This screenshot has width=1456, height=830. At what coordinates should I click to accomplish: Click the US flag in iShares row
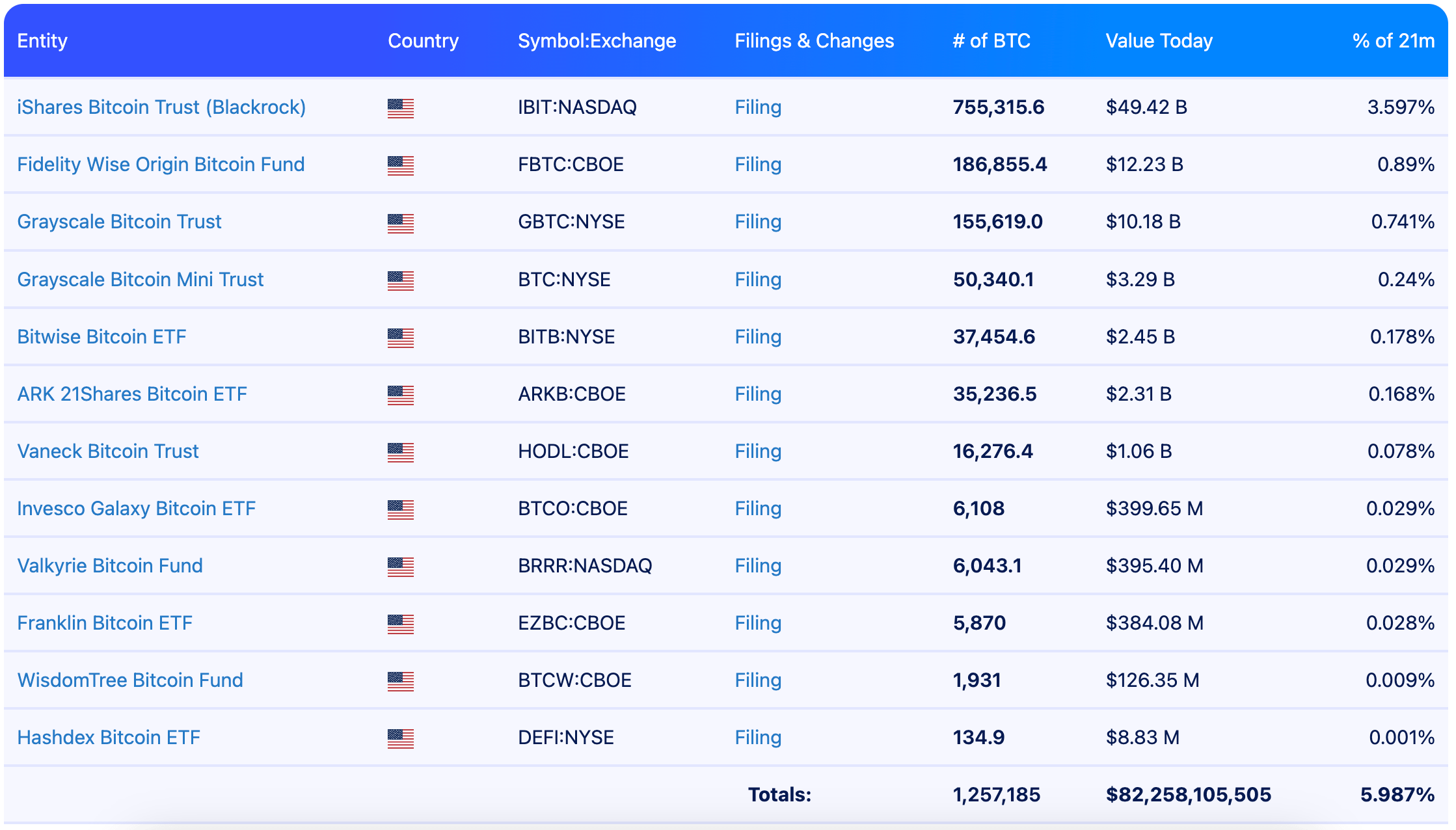click(400, 108)
